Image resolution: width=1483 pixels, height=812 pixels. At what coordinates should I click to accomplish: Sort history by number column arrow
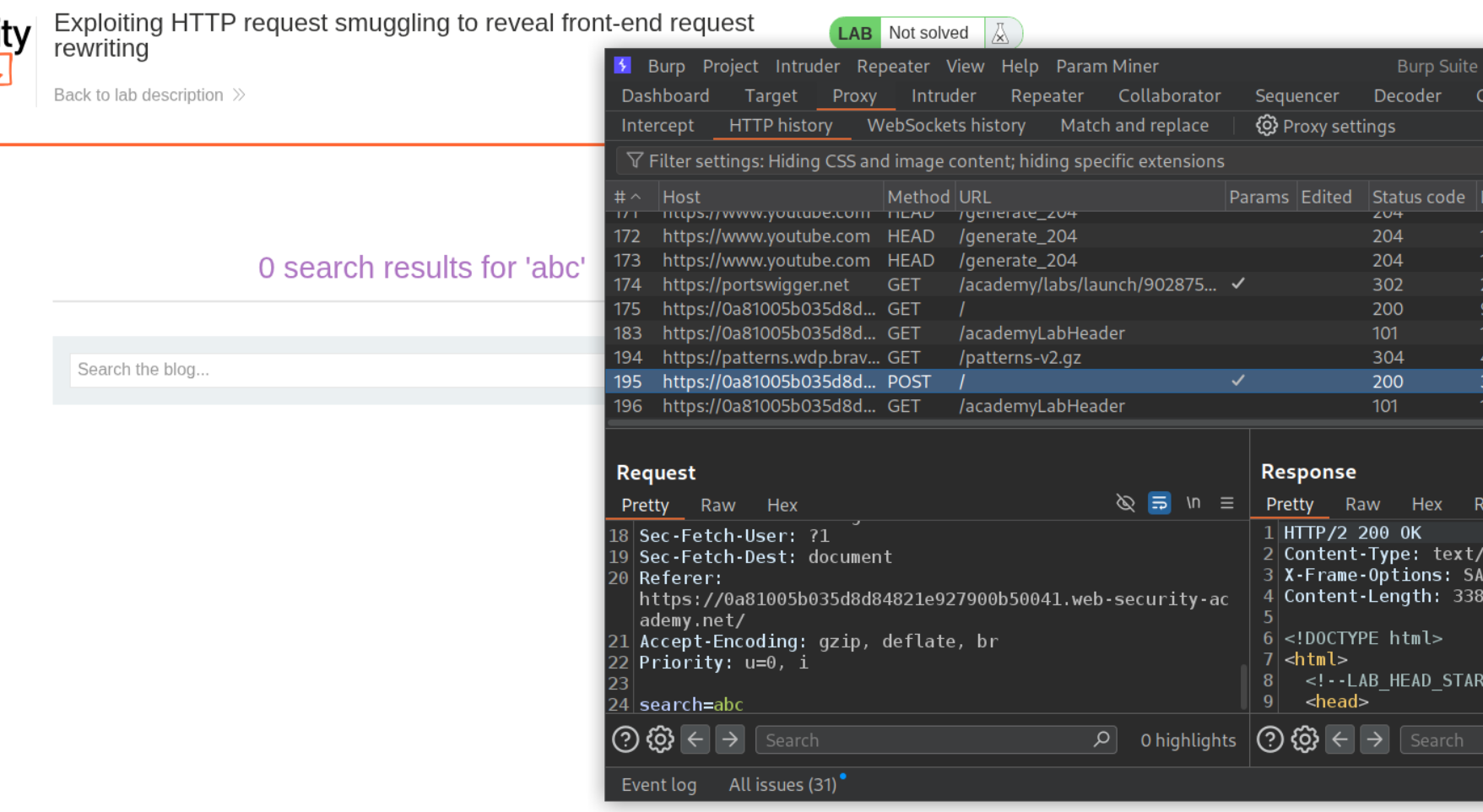click(x=636, y=197)
